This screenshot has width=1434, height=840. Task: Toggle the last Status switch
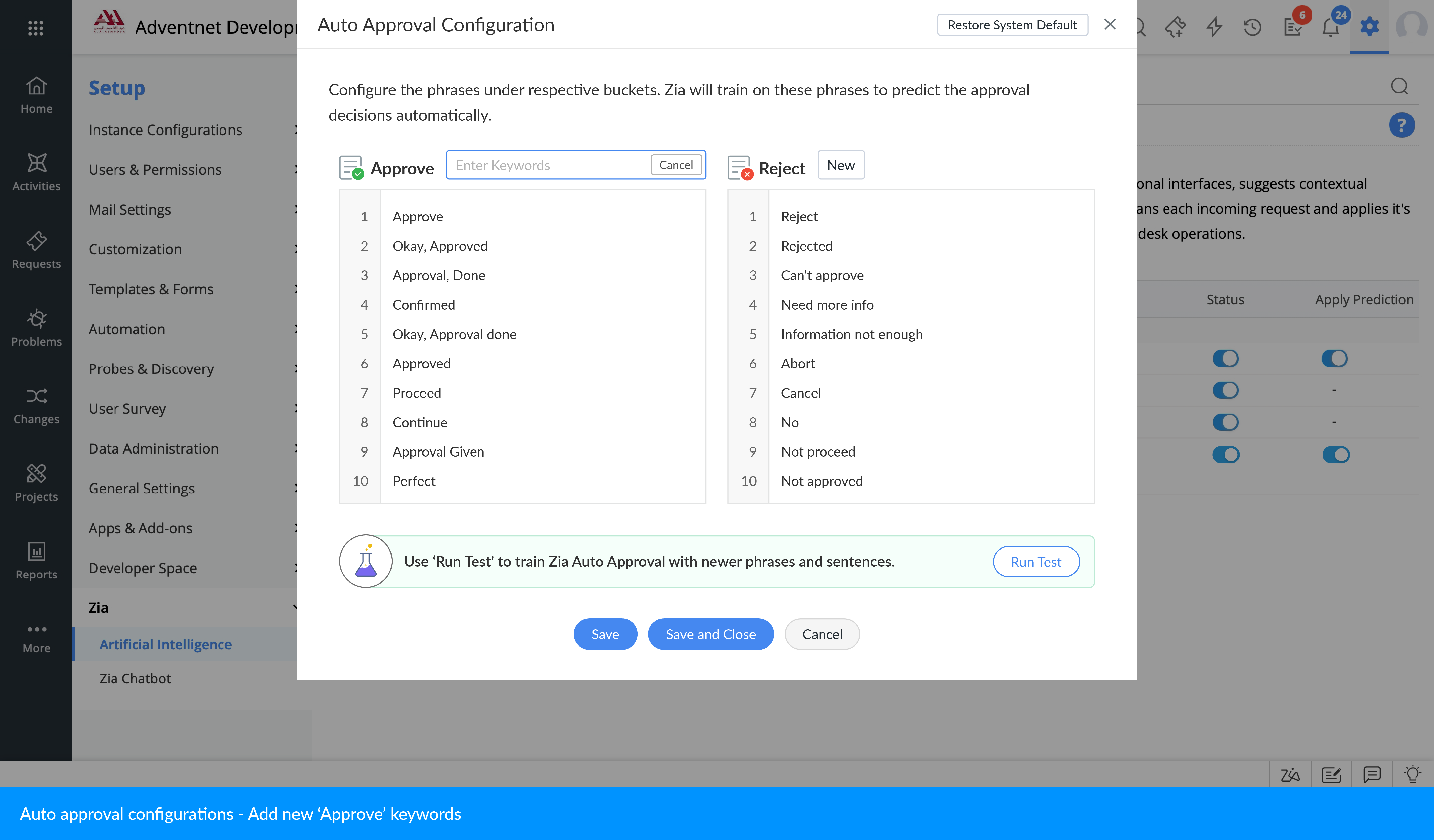coord(1225,455)
